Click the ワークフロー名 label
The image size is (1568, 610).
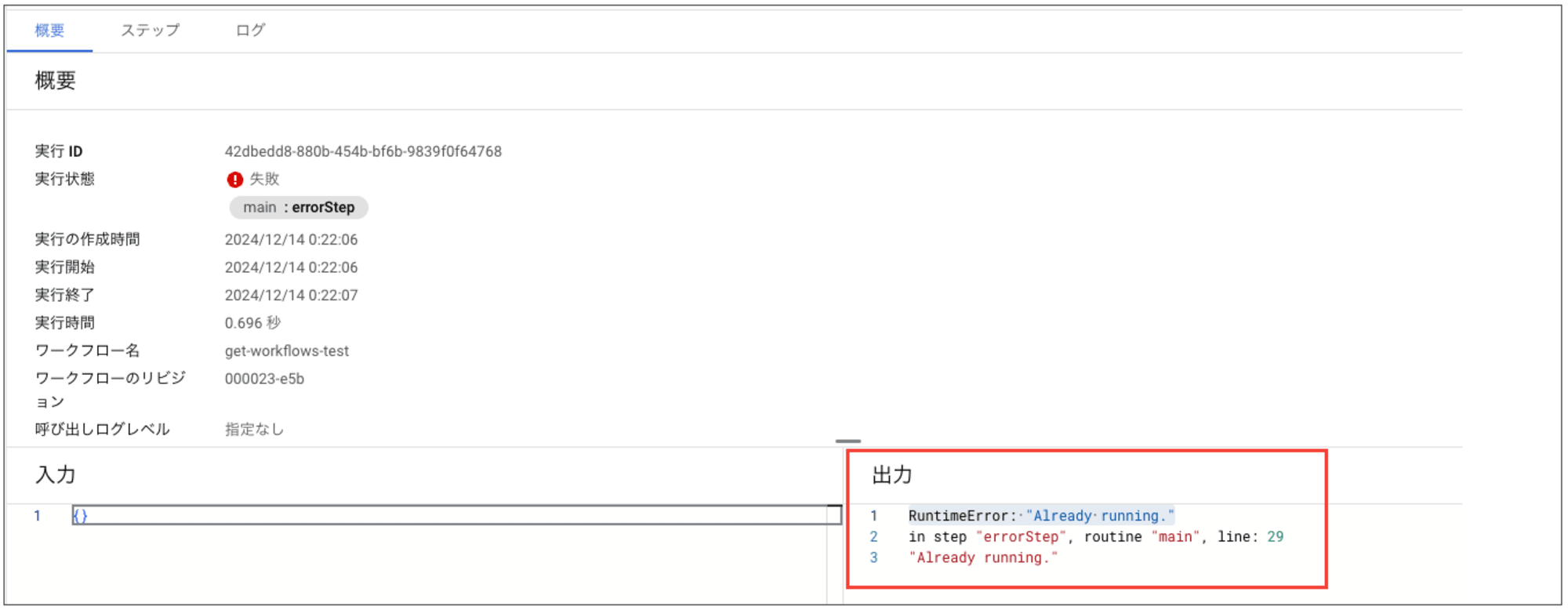[87, 351]
